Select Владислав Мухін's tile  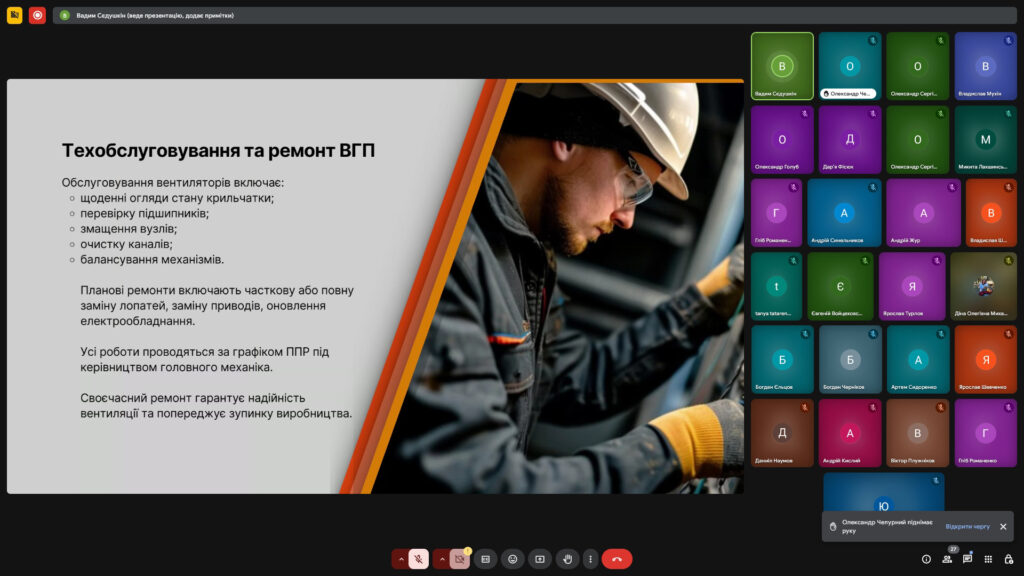click(985, 66)
